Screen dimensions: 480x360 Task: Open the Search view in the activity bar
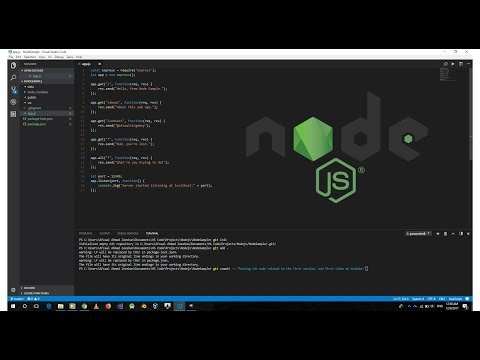coord(13,78)
